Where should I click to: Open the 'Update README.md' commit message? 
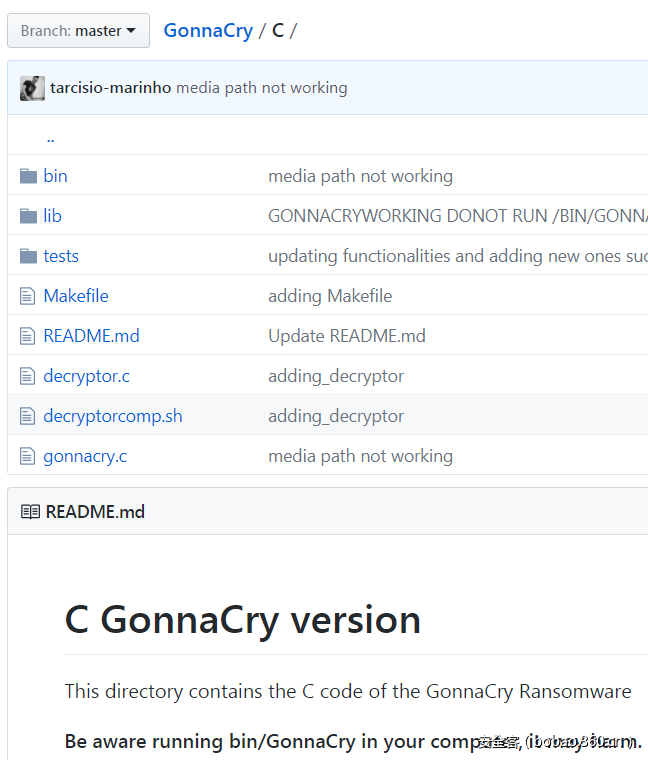click(346, 336)
